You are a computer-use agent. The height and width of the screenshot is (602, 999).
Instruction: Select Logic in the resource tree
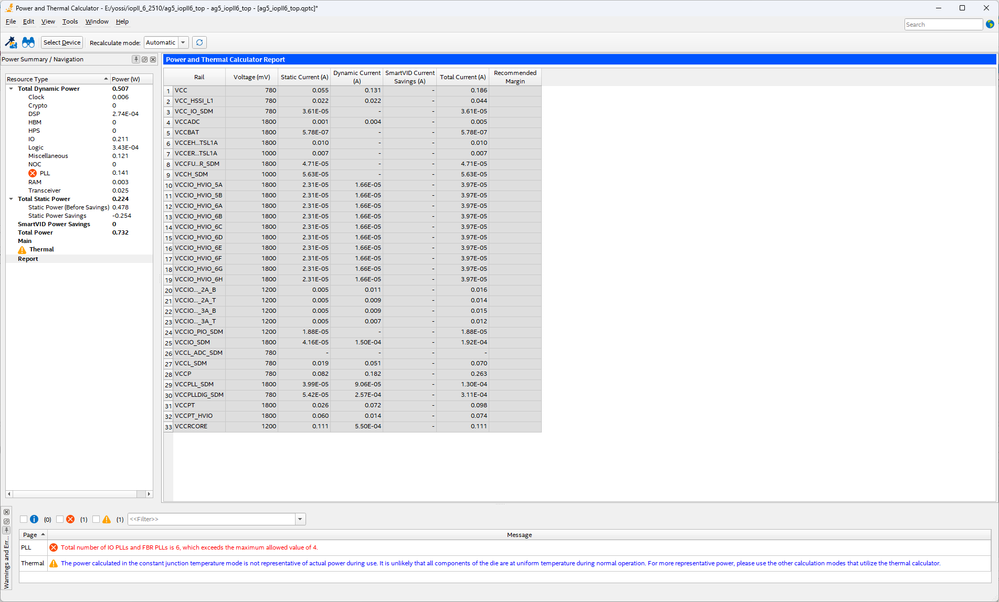(x=36, y=148)
